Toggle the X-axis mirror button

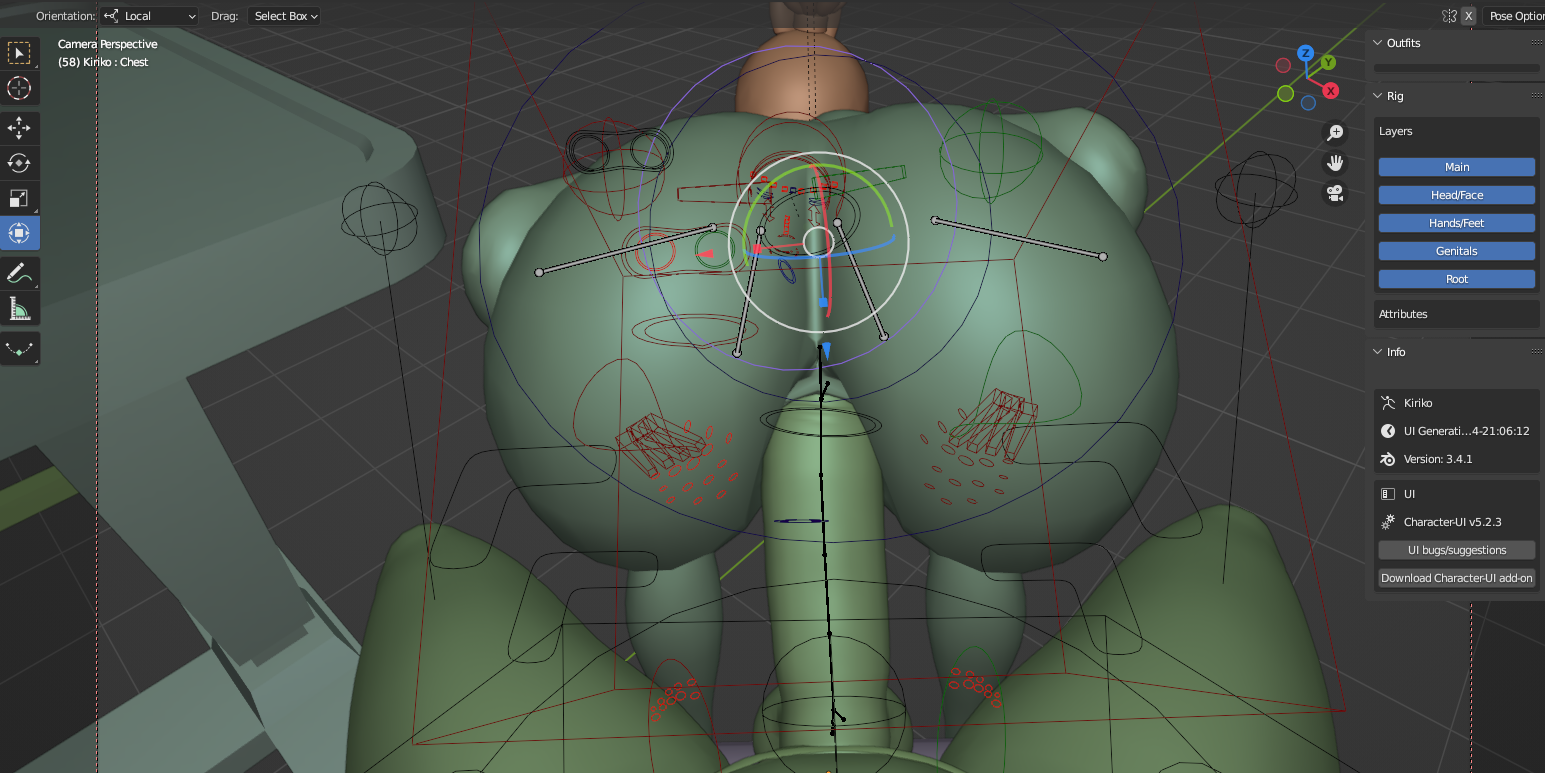pos(1469,16)
